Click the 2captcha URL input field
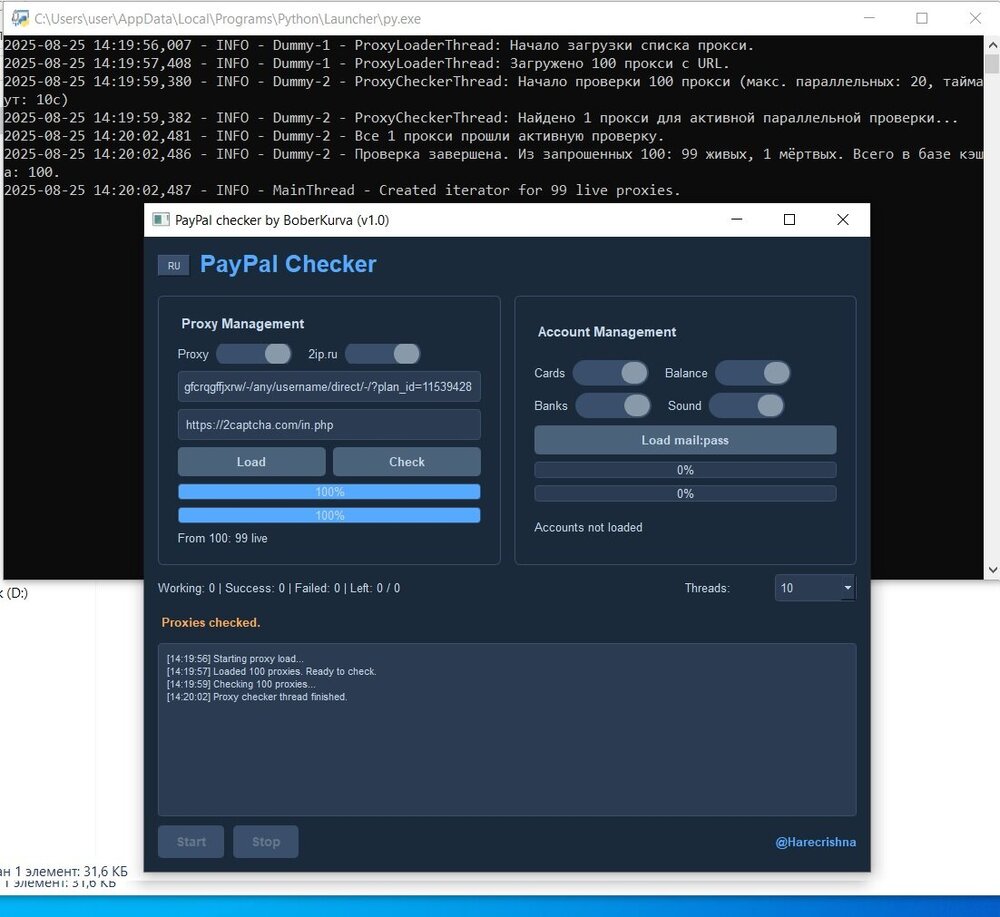 [x=329, y=425]
